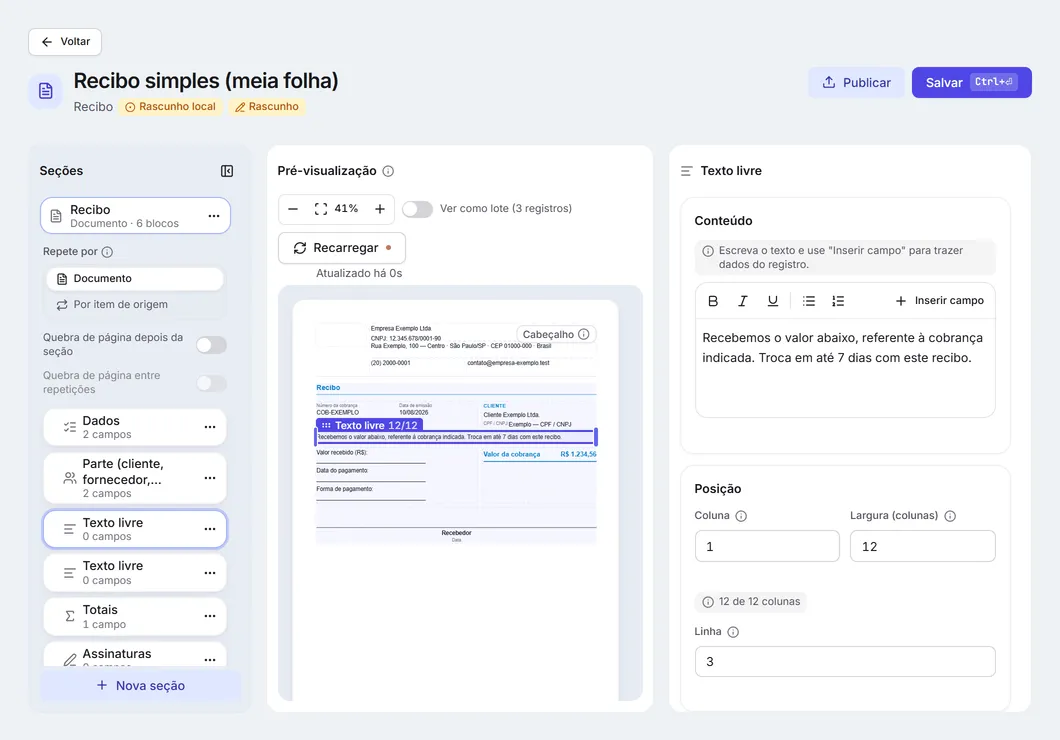The height and width of the screenshot is (740, 1060).
Task: Open more options for Totais block
Action: click(210, 616)
